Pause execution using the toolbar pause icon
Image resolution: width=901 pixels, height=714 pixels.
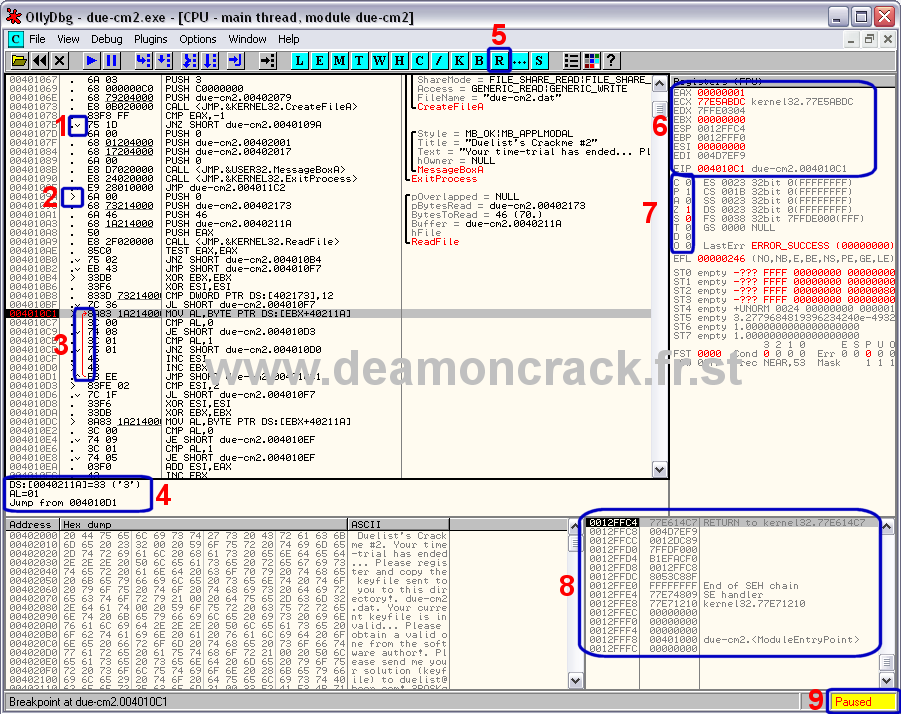111,60
